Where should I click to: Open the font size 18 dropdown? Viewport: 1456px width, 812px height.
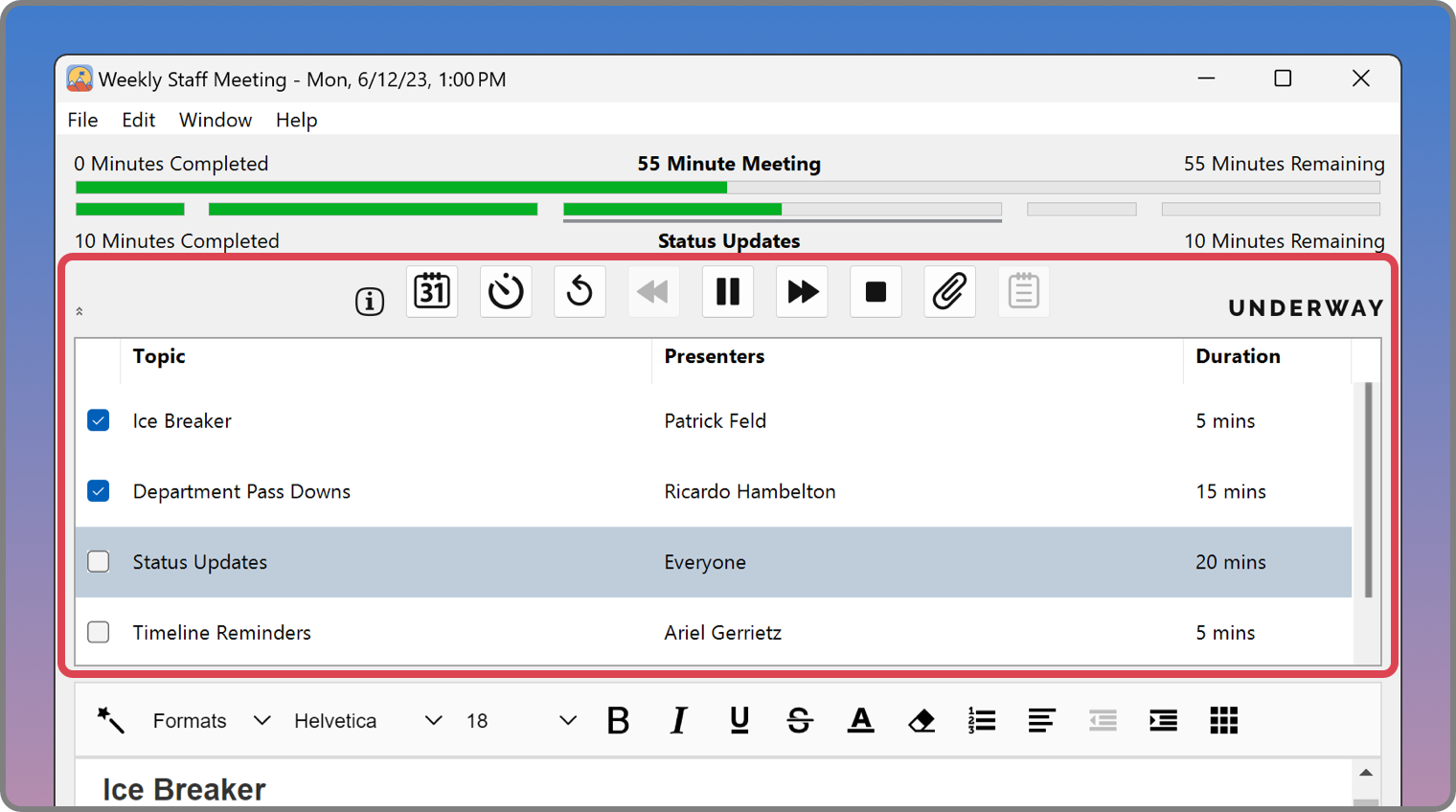[x=520, y=720]
